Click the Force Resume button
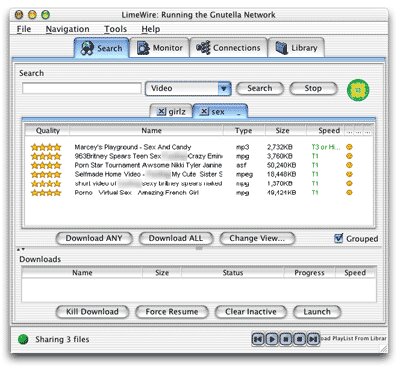Viewport: 400px width, 368px height. click(172, 312)
